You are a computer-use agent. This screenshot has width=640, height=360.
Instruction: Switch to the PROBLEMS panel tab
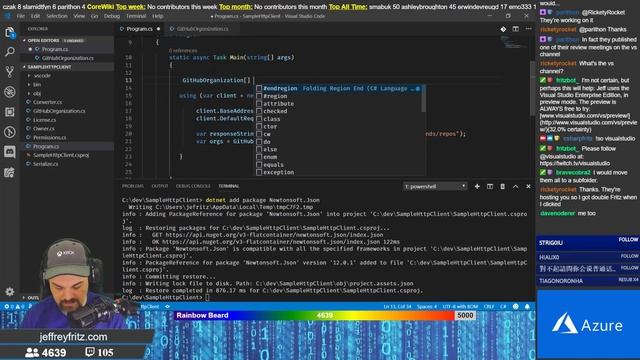(x=133, y=186)
